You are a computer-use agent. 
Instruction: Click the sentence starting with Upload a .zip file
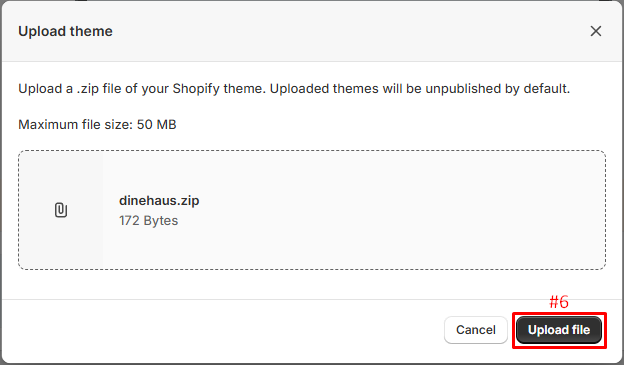[294, 88]
